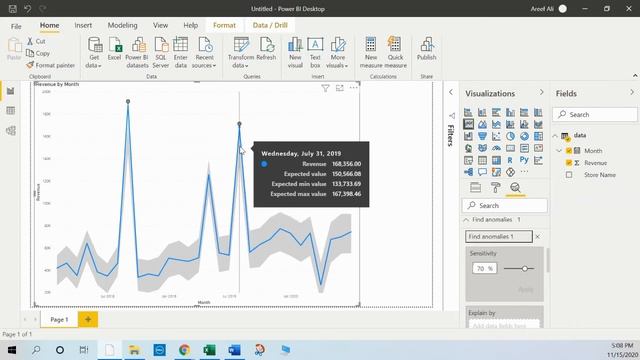
Task: Choose the area chart visual icon
Action: [x=482, y=124]
